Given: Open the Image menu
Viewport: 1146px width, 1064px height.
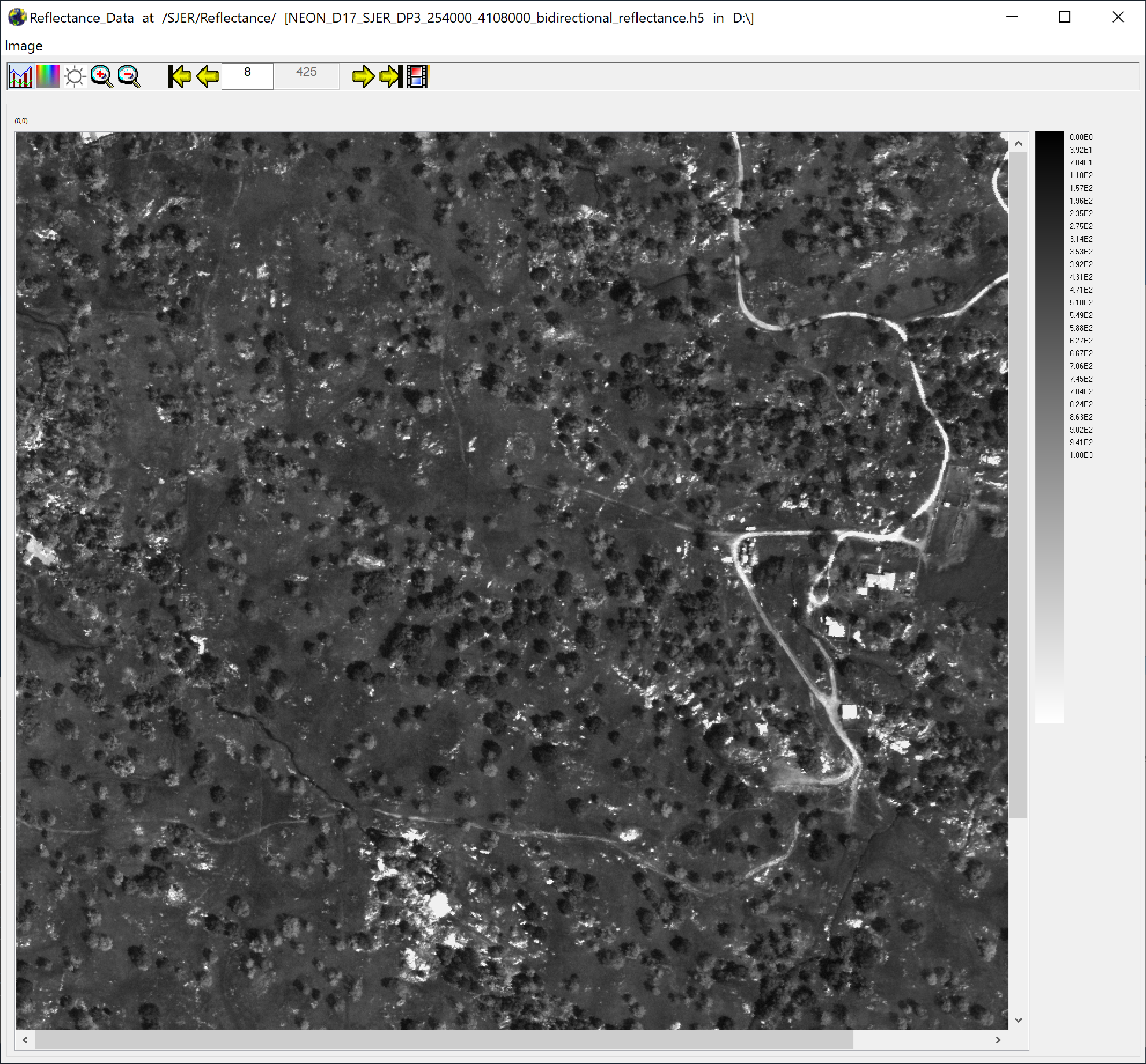Looking at the screenshot, I should [x=24, y=46].
